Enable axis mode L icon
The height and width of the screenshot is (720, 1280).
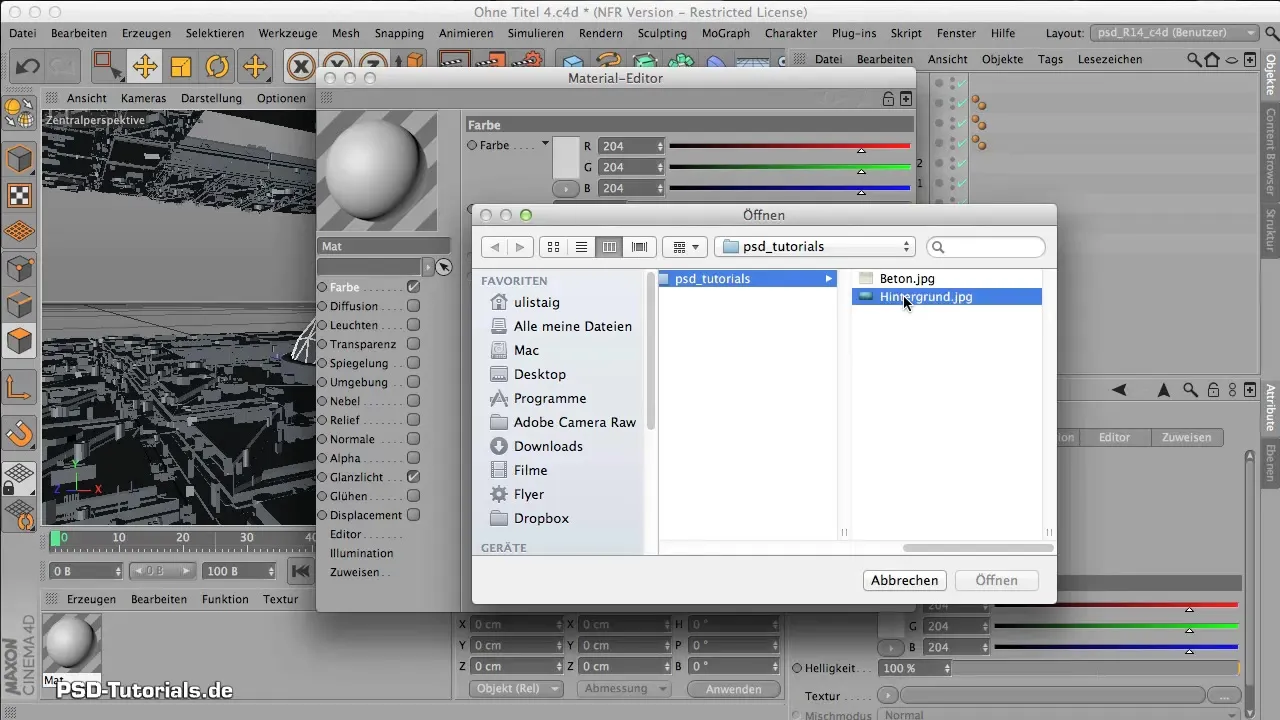click(19, 388)
